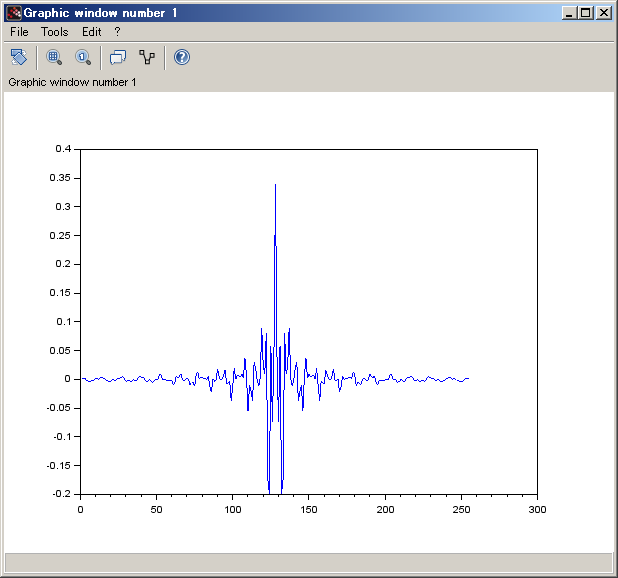Select the rotation tool icon

pos(19,57)
